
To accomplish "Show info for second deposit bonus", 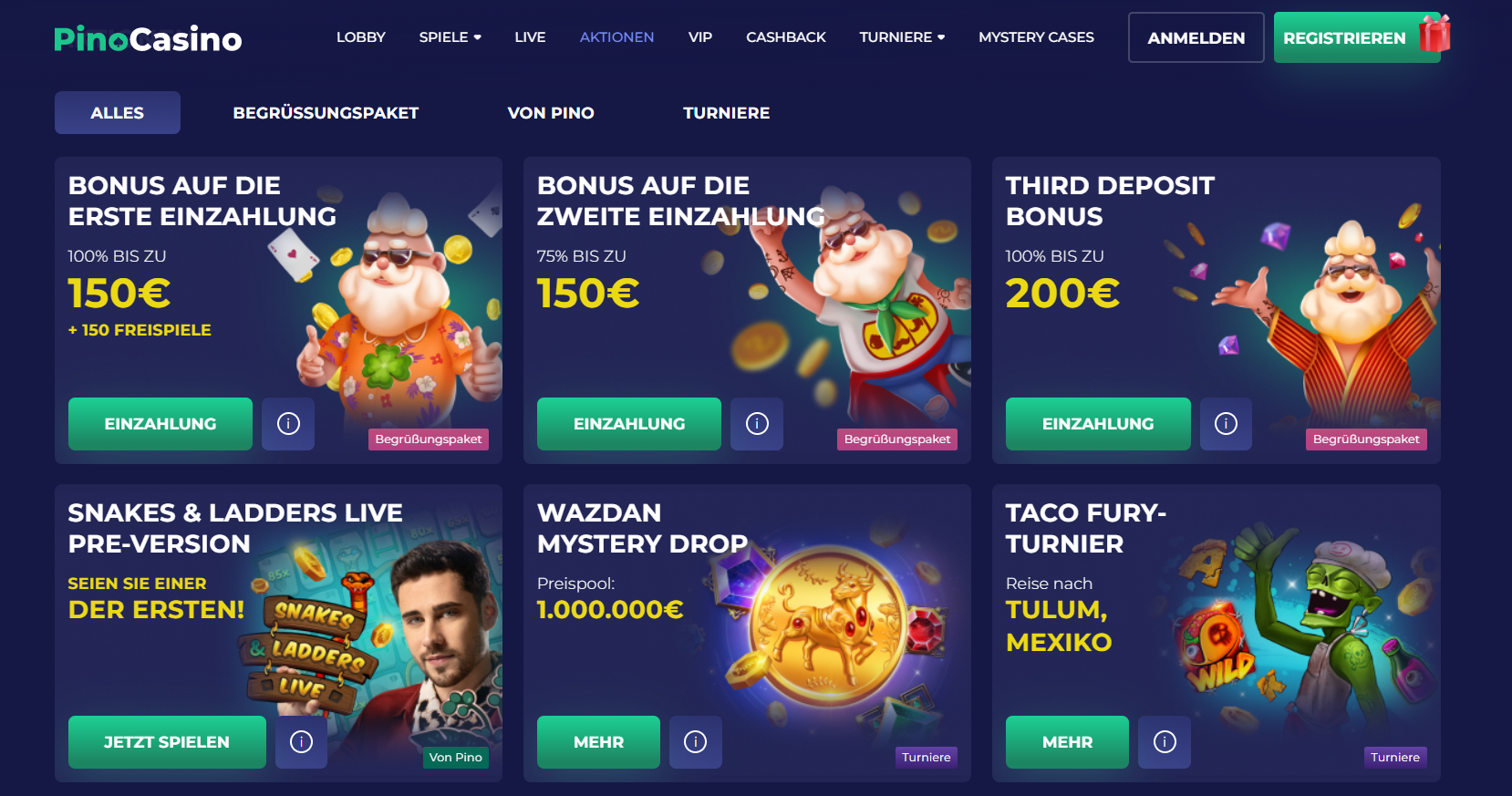I will pos(757,424).
